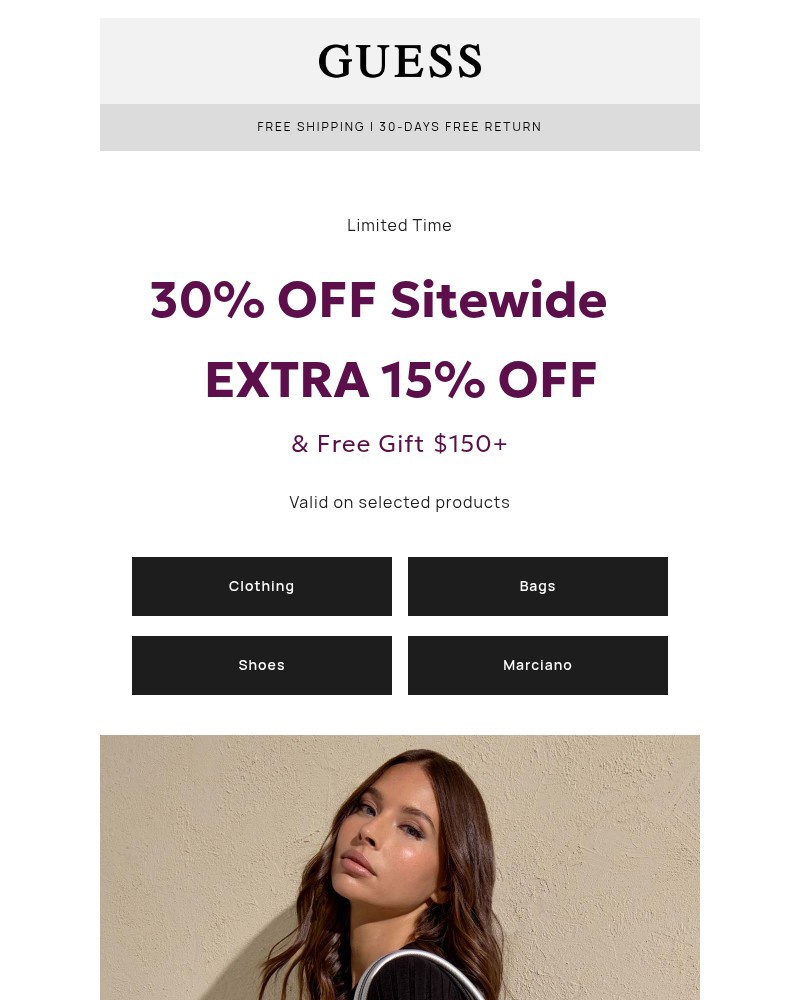Open the Marciano category button
This screenshot has height=1000, width=800.
[537, 665]
